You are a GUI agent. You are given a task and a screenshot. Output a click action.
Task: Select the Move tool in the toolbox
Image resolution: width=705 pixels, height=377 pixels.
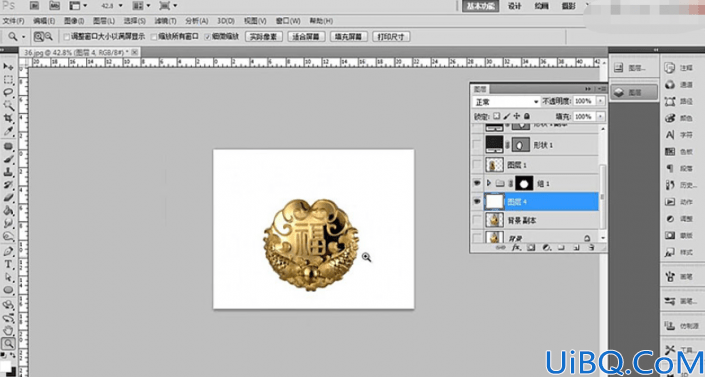point(8,67)
